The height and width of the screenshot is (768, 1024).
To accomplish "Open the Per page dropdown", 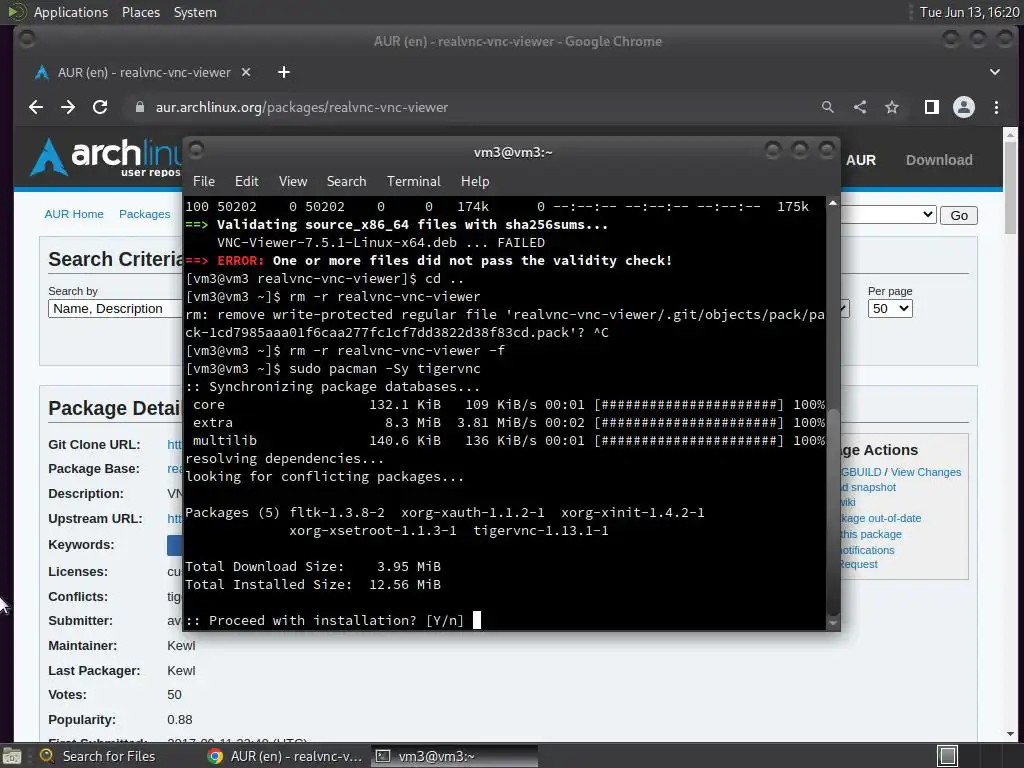I will coord(889,308).
